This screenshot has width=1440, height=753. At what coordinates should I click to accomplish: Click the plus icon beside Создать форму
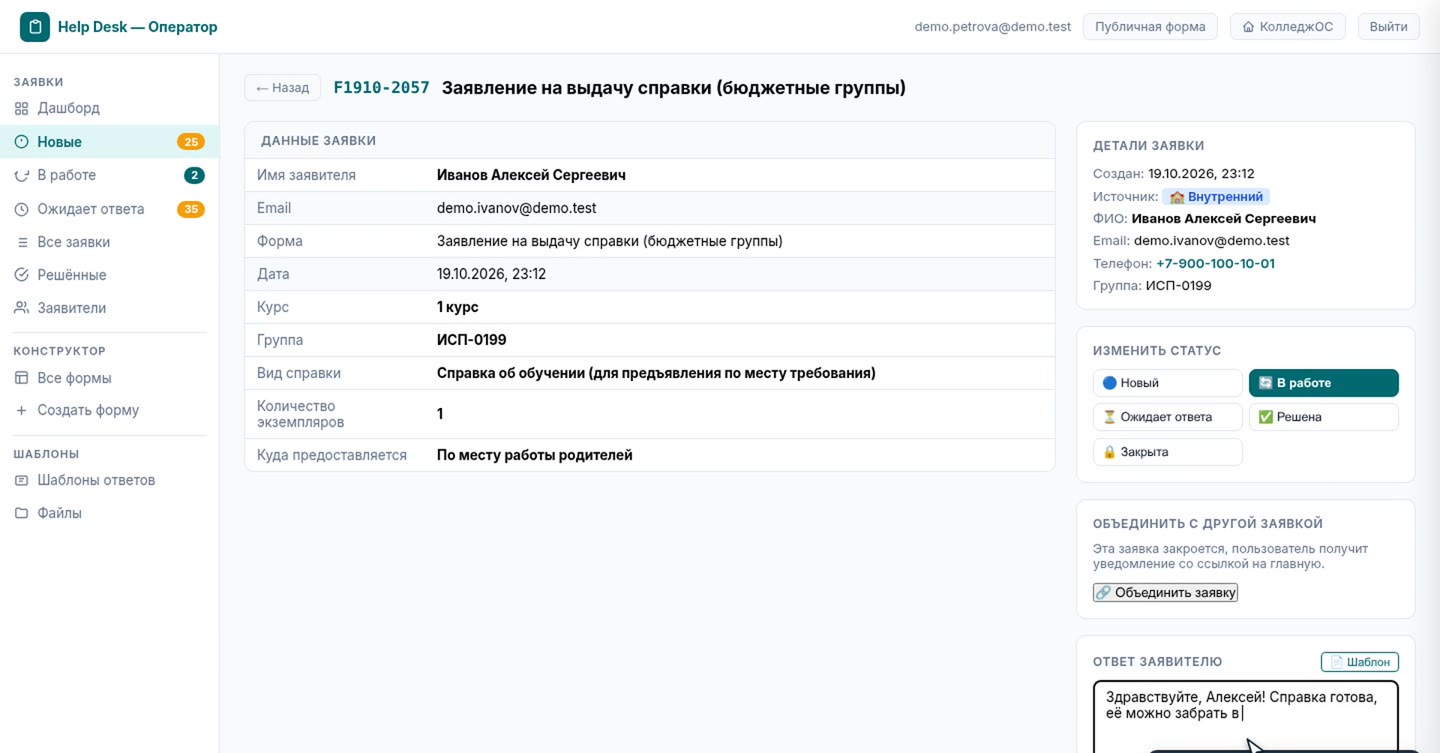click(21, 410)
